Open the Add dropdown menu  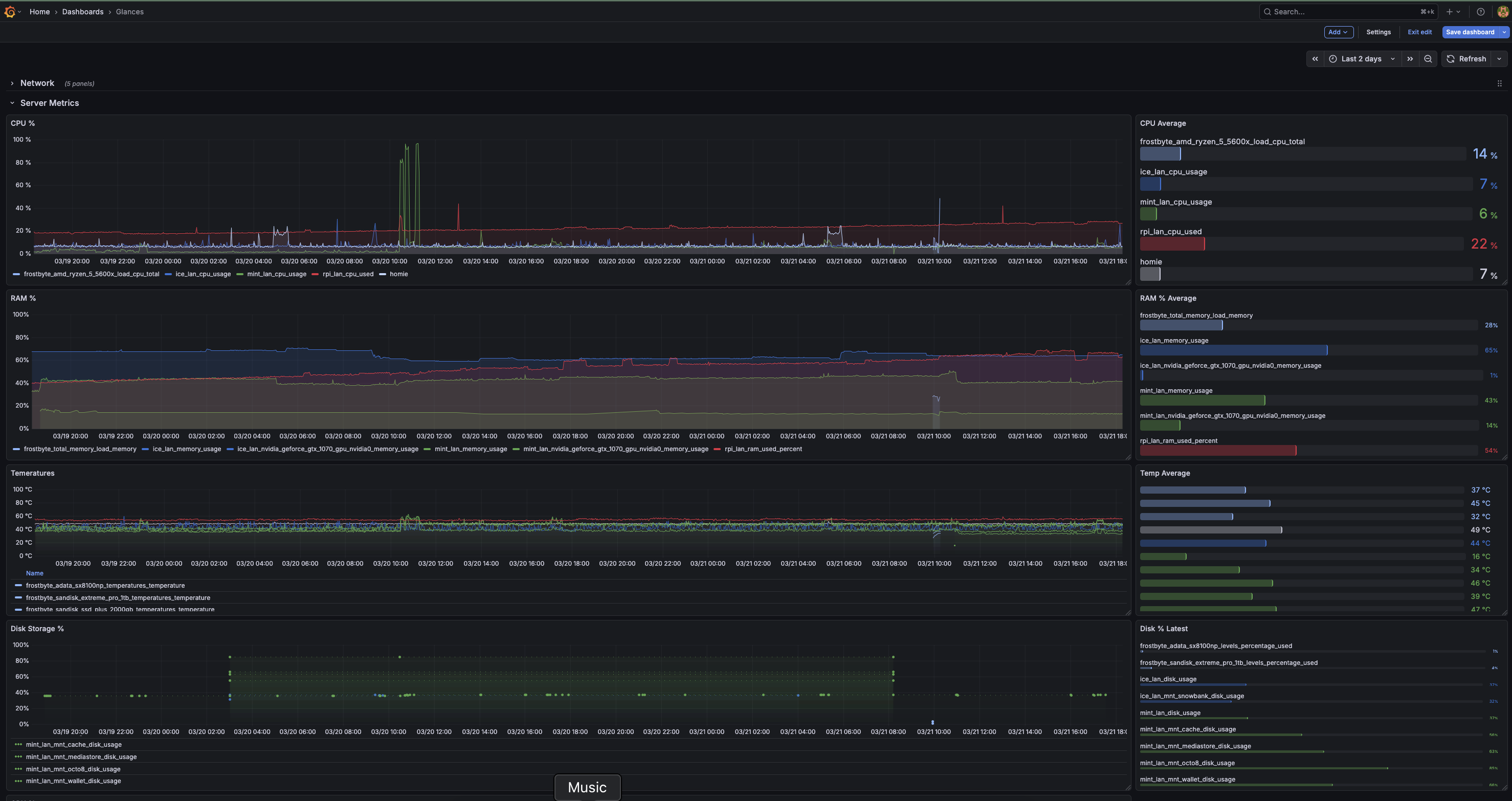point(1338,32)
